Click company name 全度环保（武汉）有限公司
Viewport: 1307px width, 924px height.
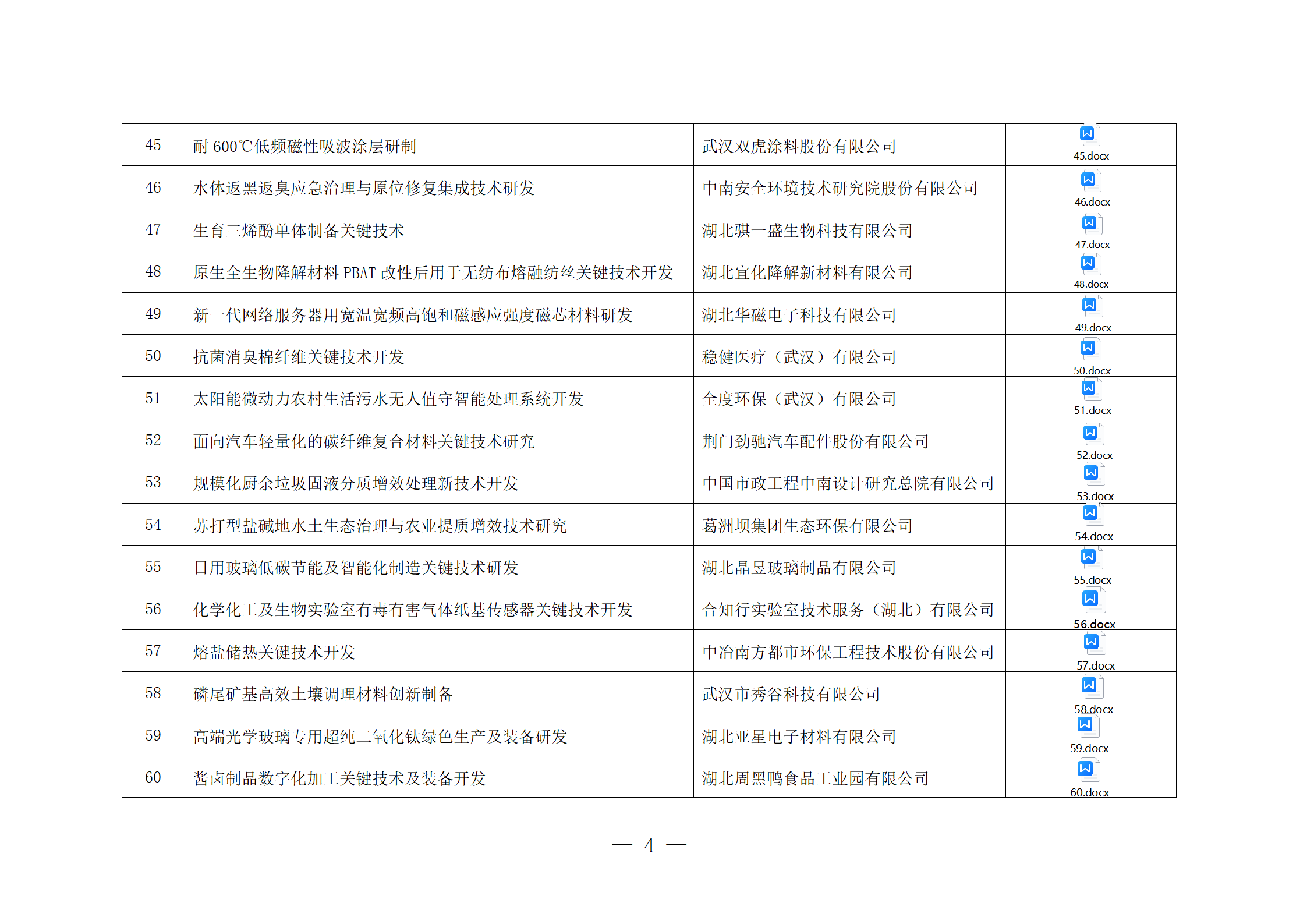799,399
